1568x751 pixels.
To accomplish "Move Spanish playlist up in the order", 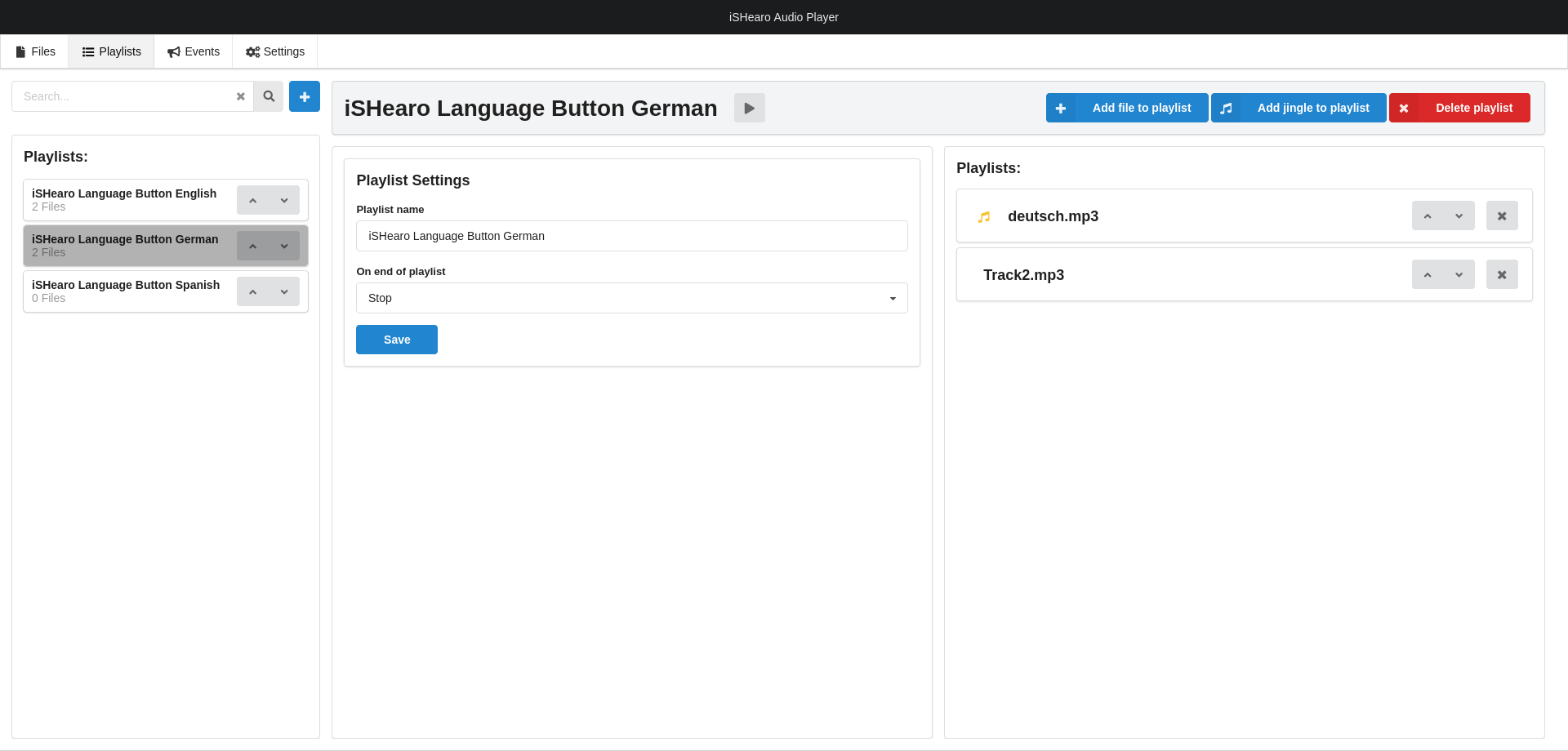I will tap(253, 291).
